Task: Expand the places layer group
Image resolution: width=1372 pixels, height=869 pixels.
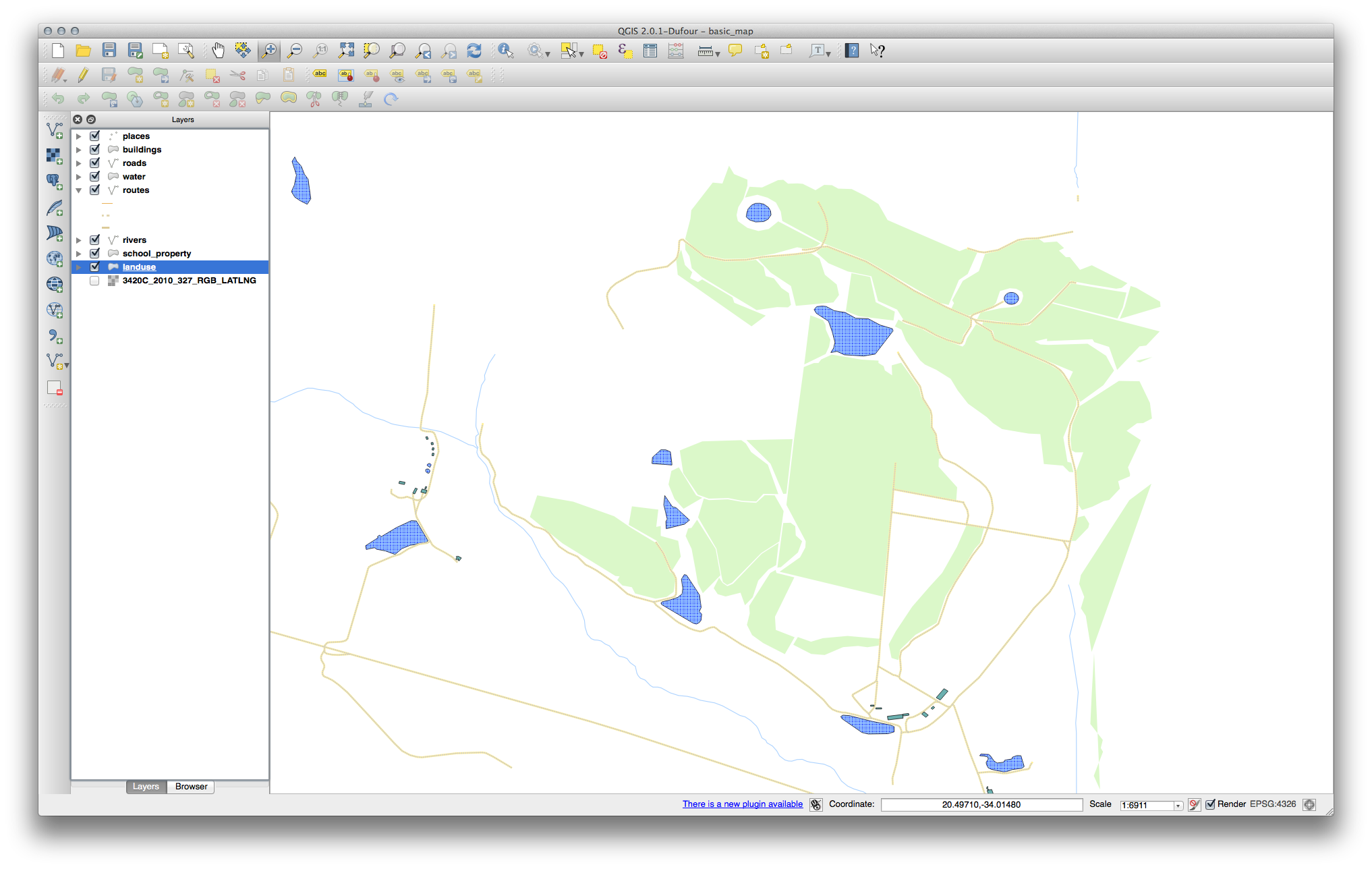Action: pyautogui.click(x=81, y=135)
